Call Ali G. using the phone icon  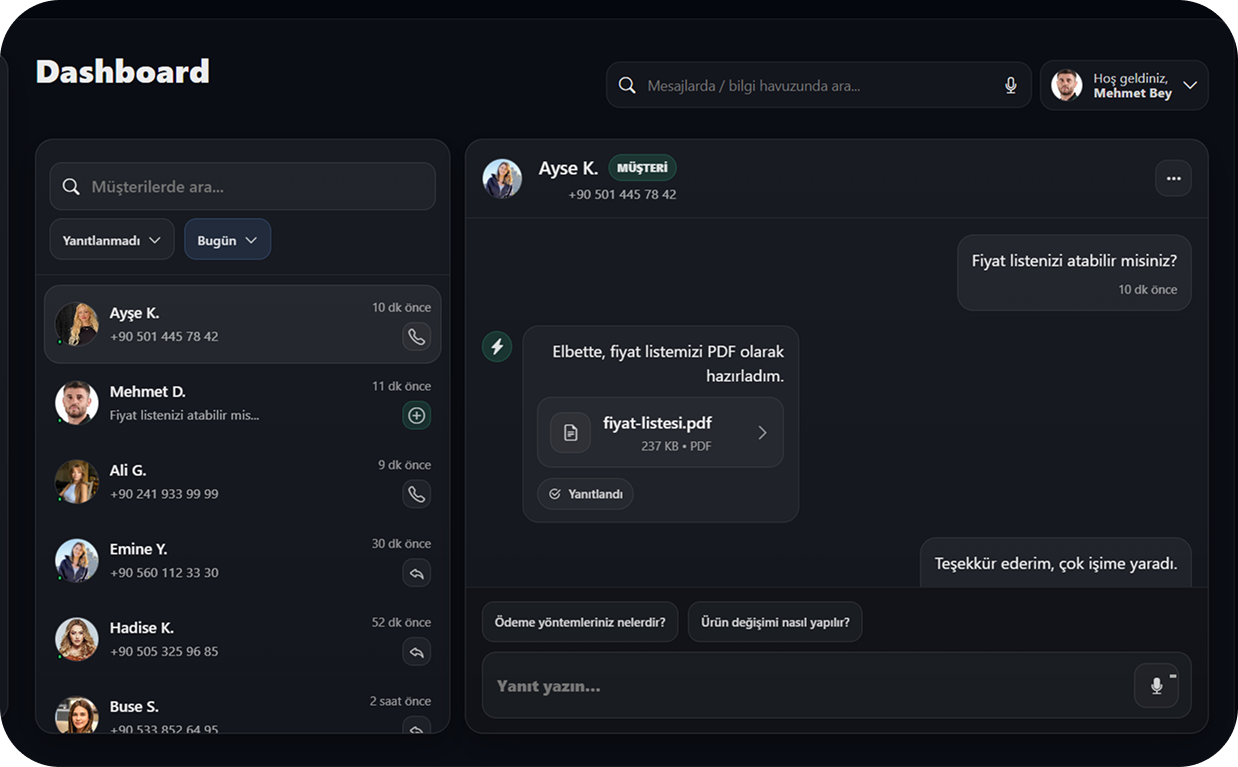pos(417,494)
